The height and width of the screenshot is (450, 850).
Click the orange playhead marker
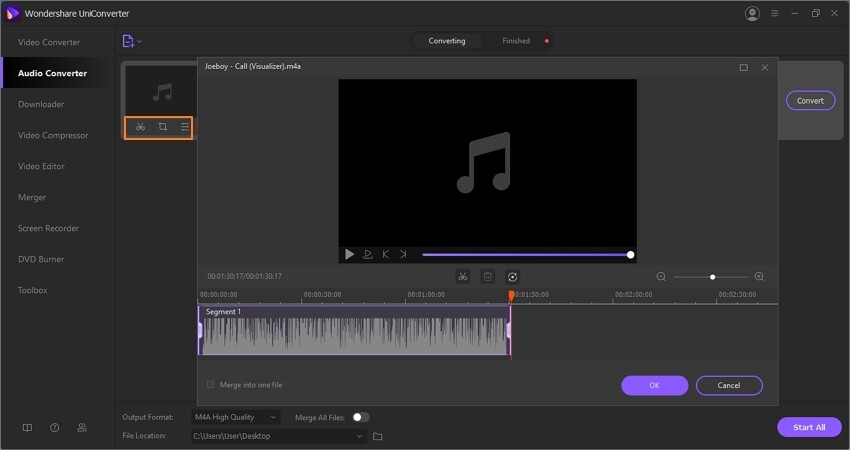511,295
